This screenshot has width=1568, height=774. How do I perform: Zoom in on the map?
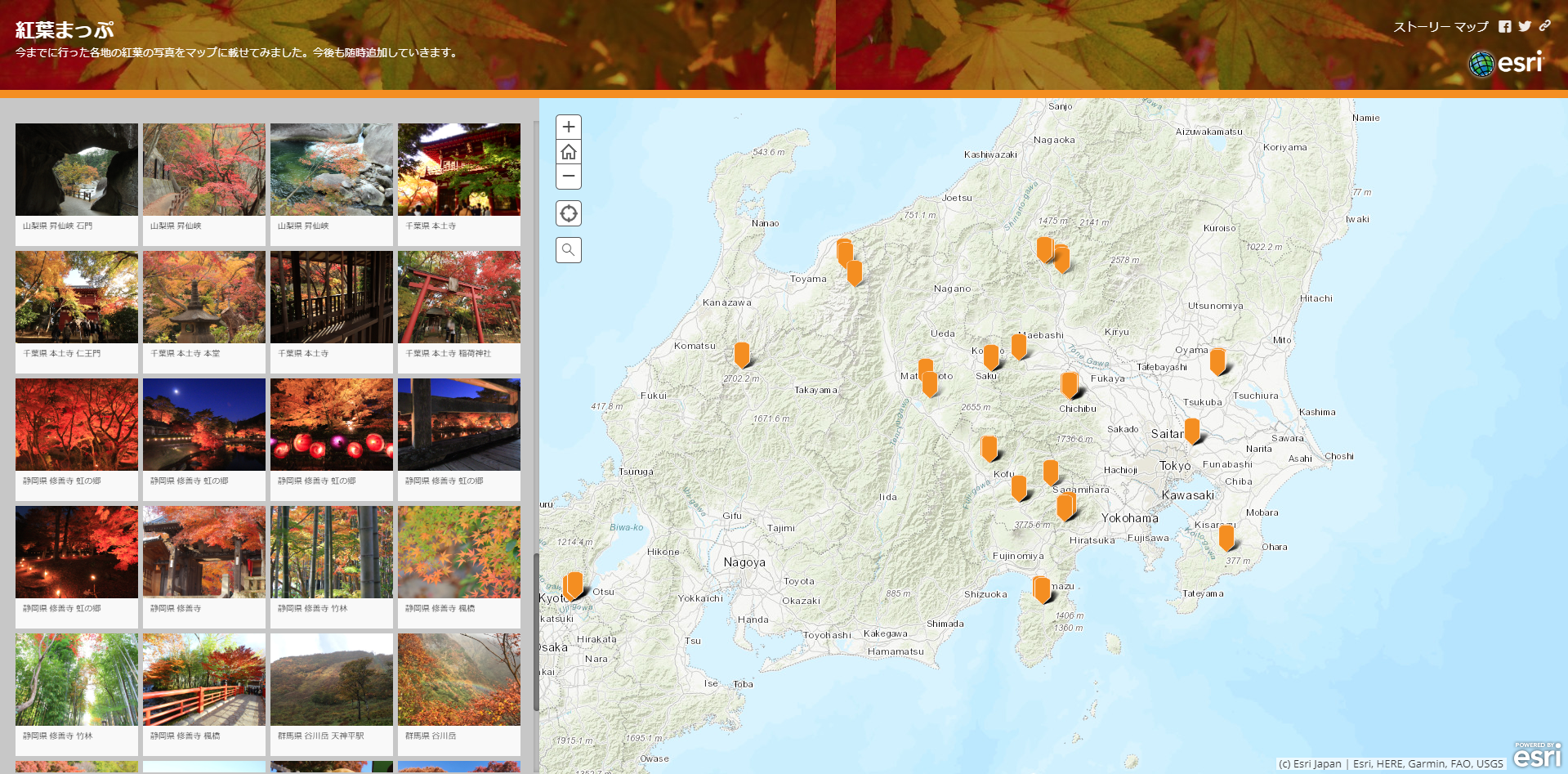(x=569, y=127)
